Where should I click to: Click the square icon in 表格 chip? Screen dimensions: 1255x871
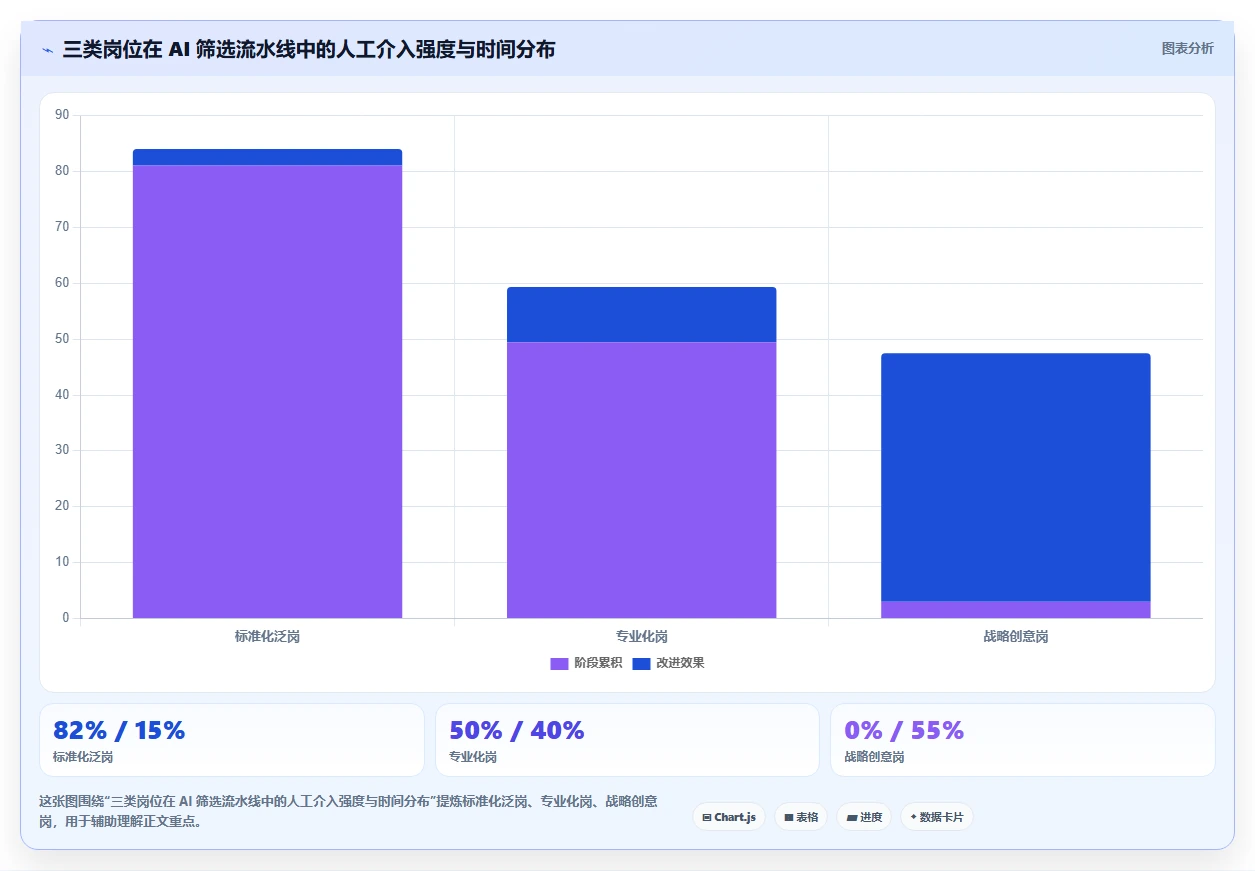788,818
